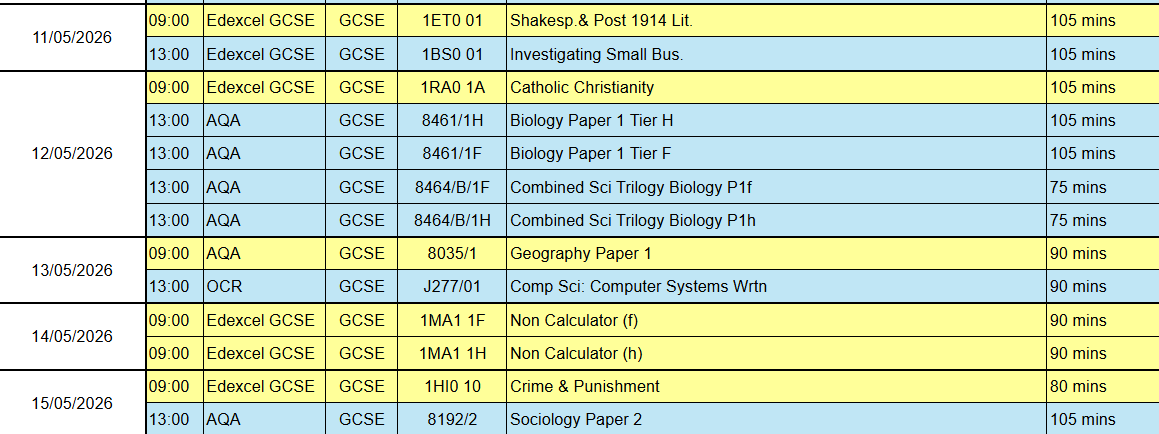Click the 14/05/2026 date cell
Screen dimensions: 1159x434
72,337
